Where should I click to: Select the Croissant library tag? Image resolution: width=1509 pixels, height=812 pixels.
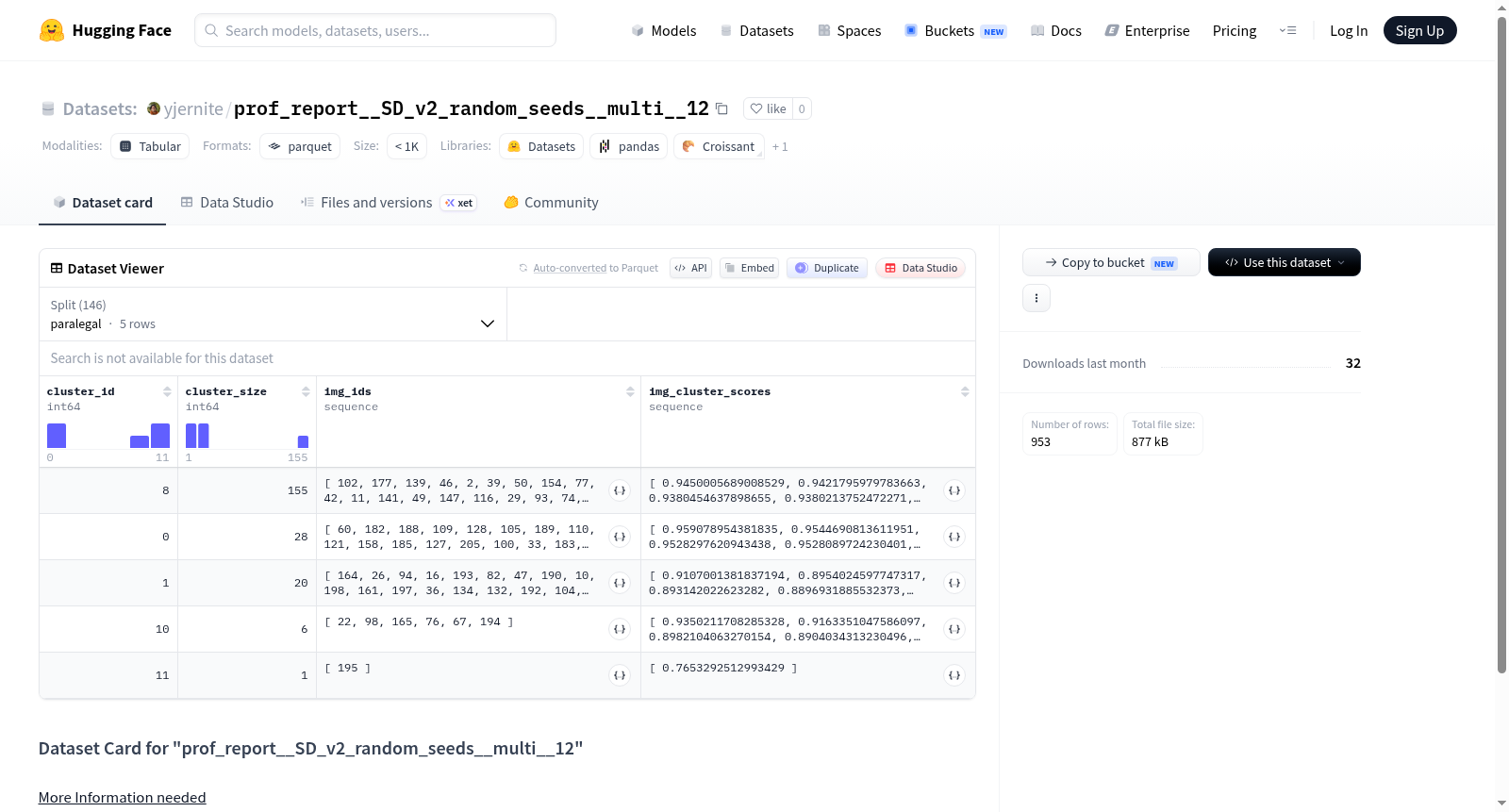pyautogui.click(x=719, y=146)
